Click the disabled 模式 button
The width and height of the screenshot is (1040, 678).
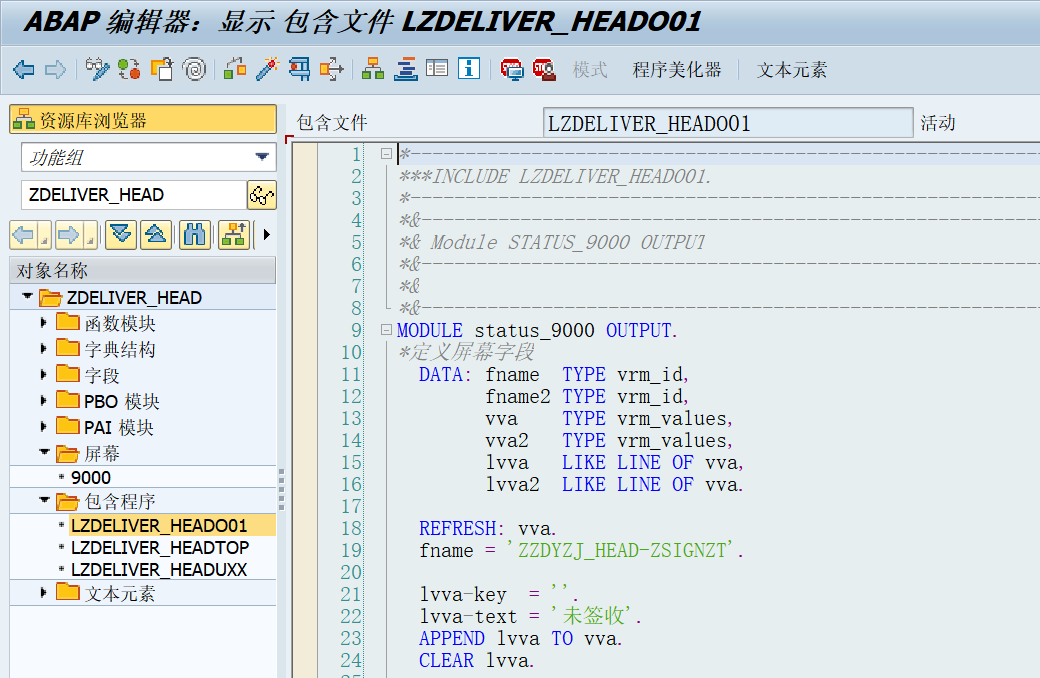tap(590, 70)
